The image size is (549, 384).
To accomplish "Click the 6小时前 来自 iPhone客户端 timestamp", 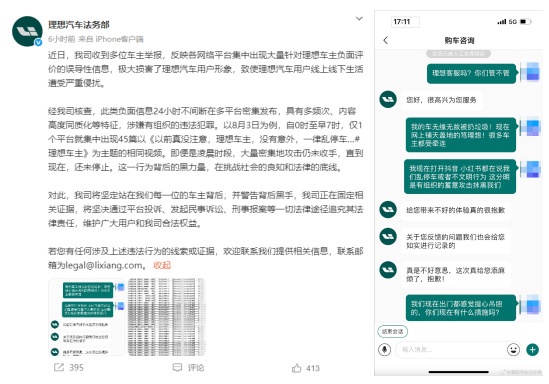I will (96, 39).
